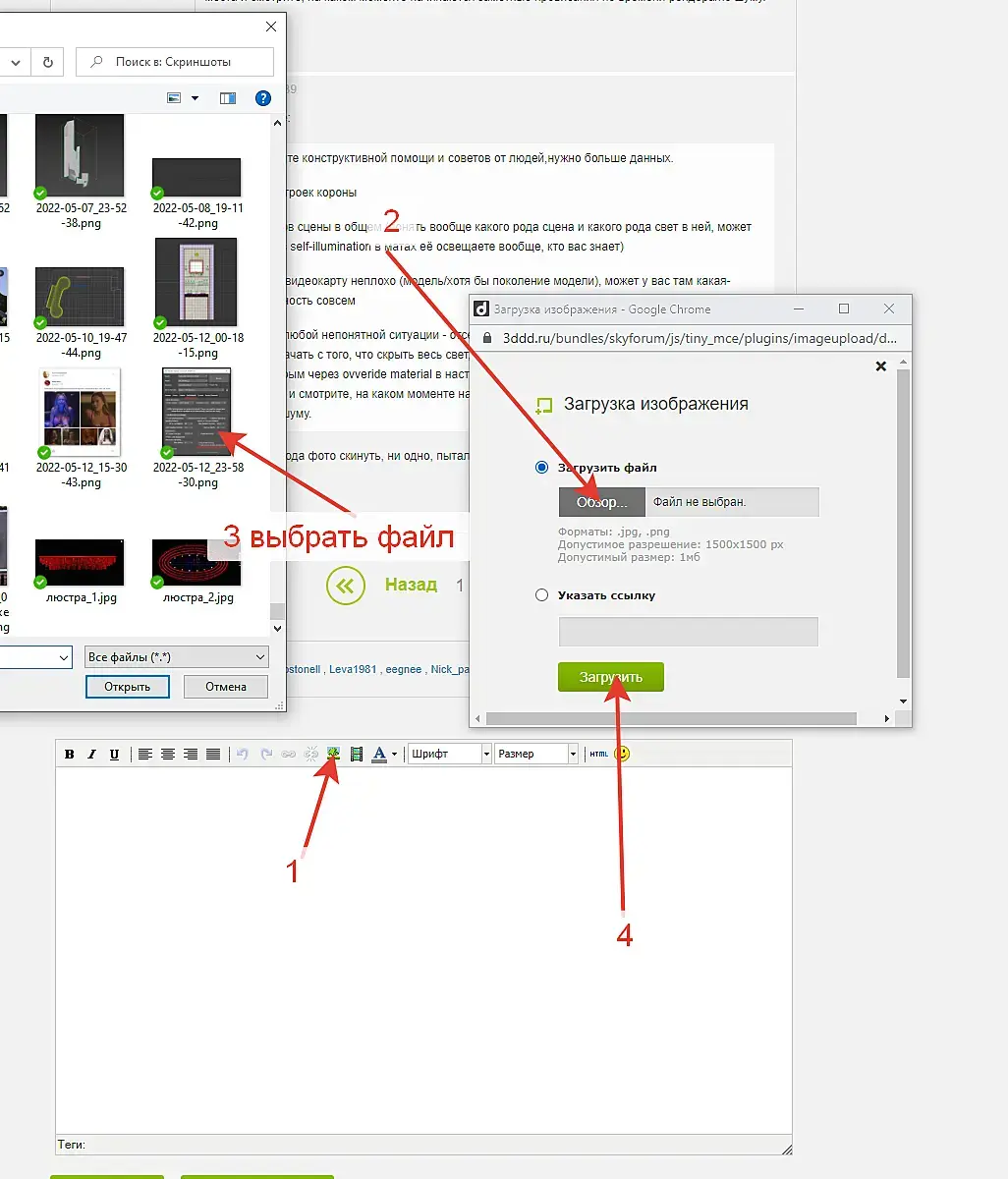Screen dimensions: 1008x1179
Task: Click the 'Назад' pagination link
Action: (x=411, y=585)
